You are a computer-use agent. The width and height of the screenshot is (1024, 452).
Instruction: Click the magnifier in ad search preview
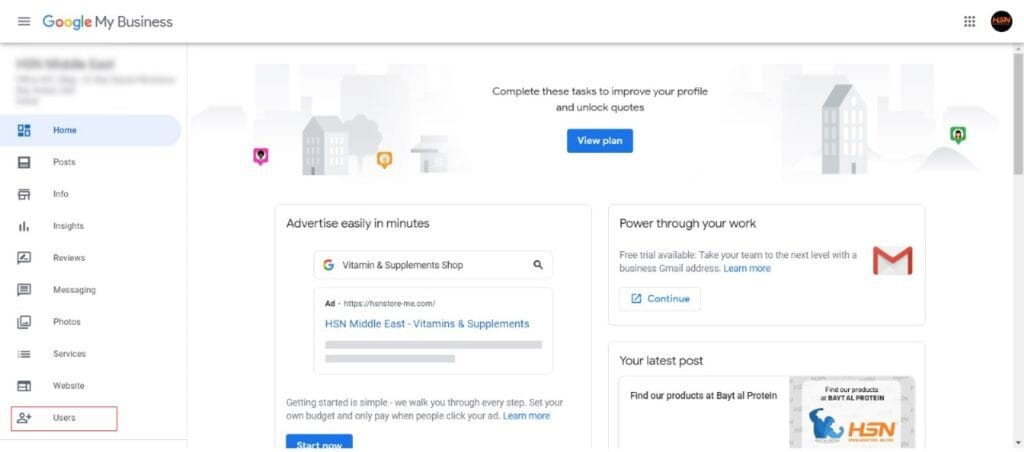[537, 265]
